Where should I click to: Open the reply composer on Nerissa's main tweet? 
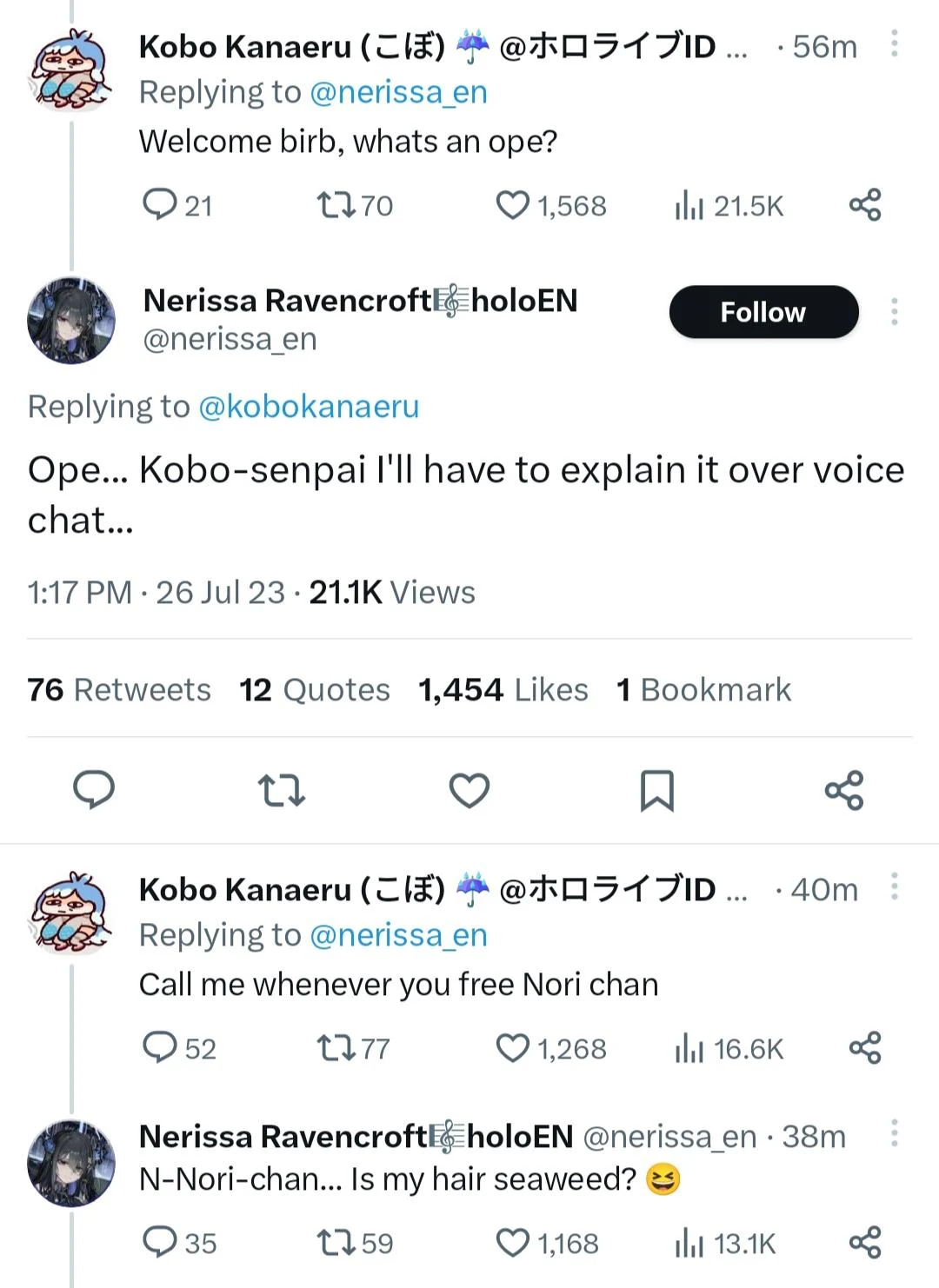pos(96,791)
